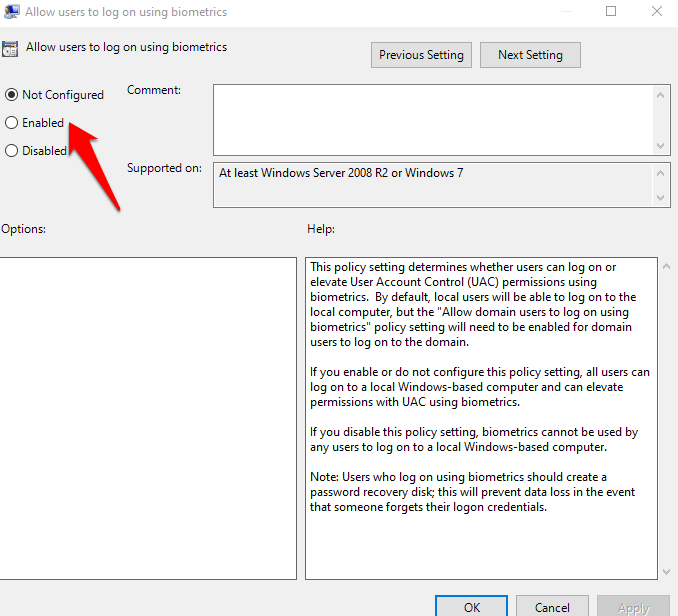Click the Help pane scroll up arrow

coord(666,267)
